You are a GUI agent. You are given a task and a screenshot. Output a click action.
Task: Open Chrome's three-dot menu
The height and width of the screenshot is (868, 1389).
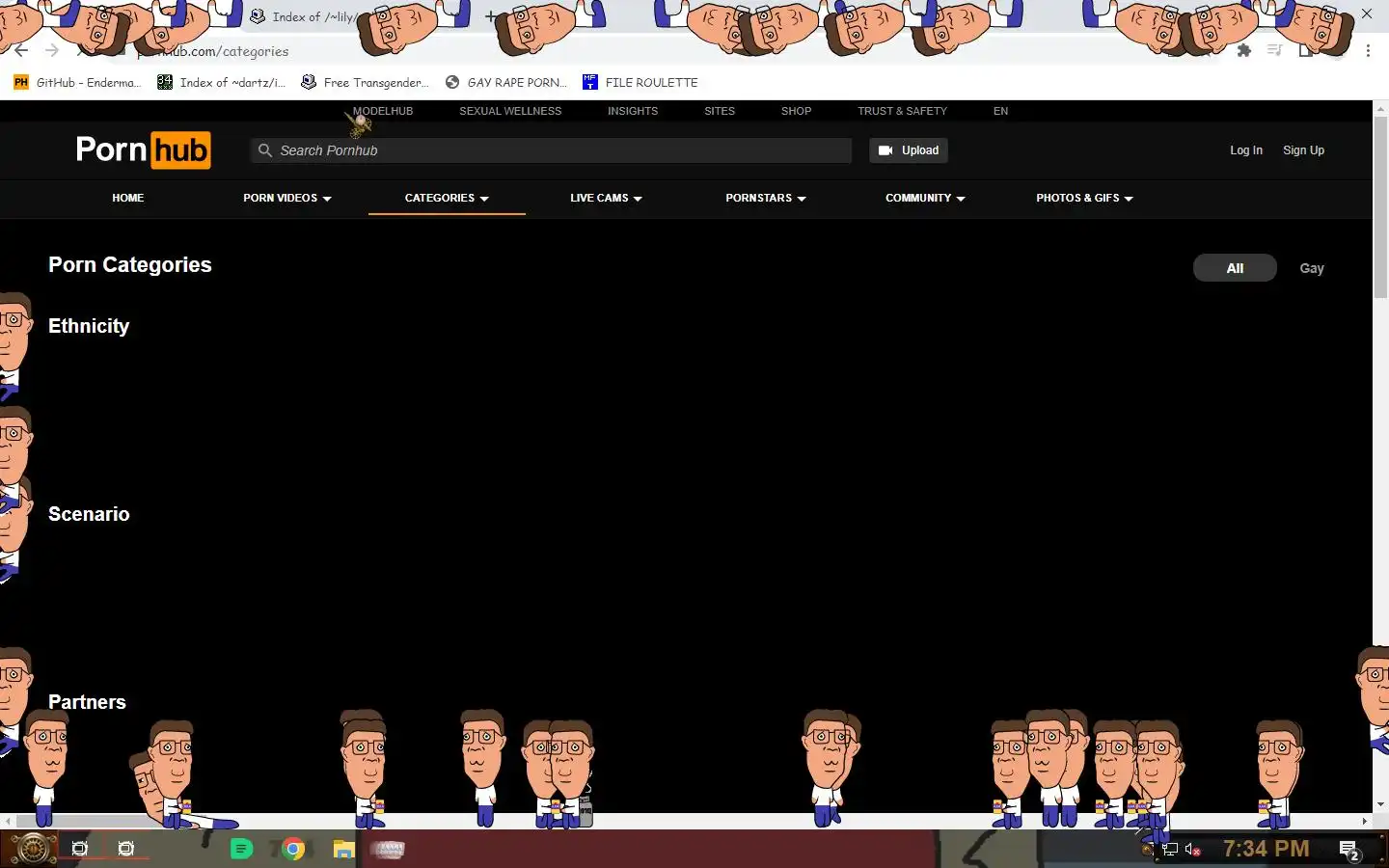pyautogui.click(x=1368, y=51)
